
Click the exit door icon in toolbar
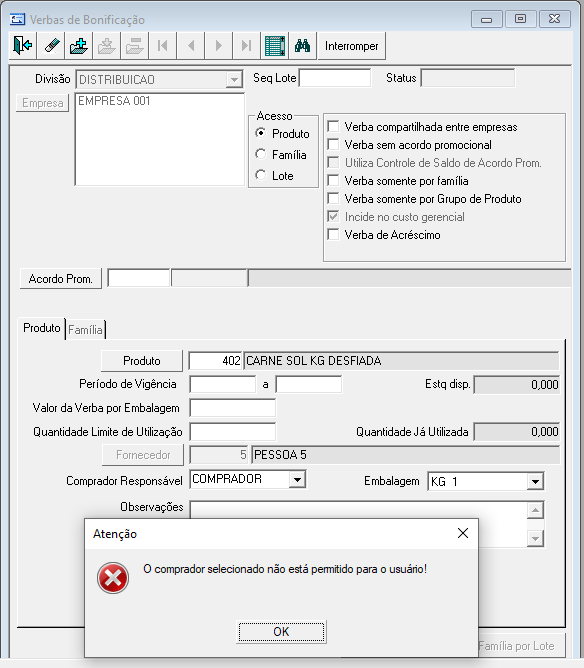(x=23, y=45)
